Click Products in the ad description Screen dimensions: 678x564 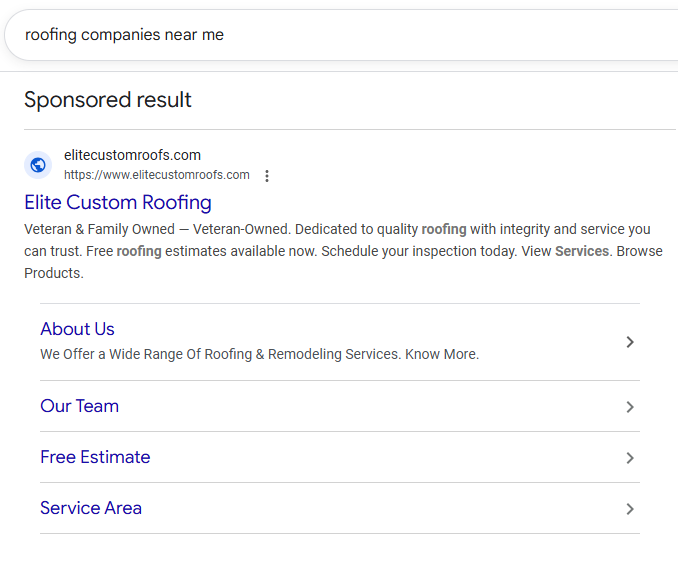pyautogui.click(x=53, y=273)
